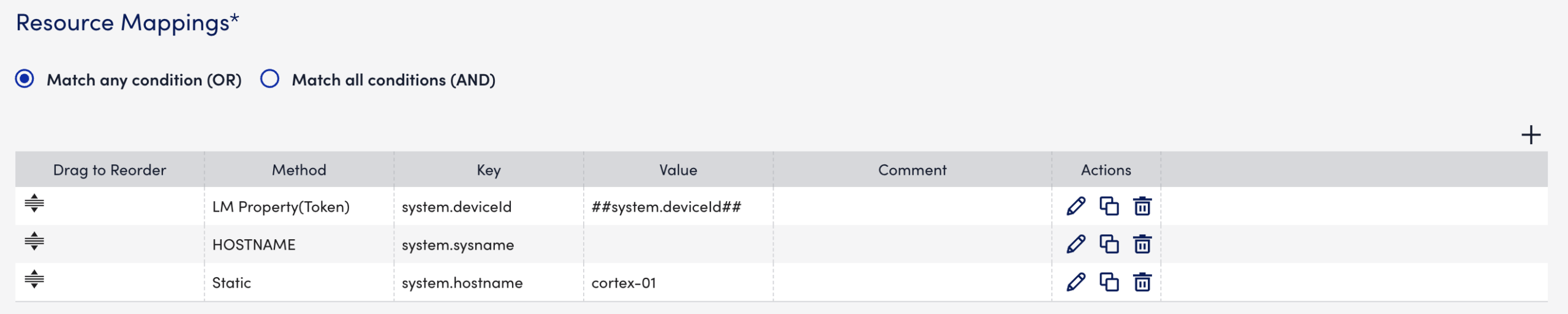Click the Value column header

[678, 170]
